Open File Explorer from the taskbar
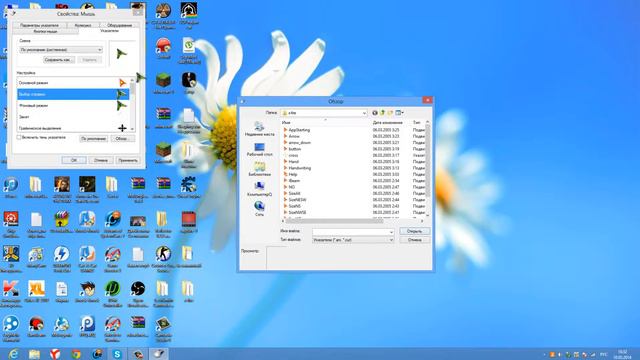The image size is (640, 360). tap(34, 354)
